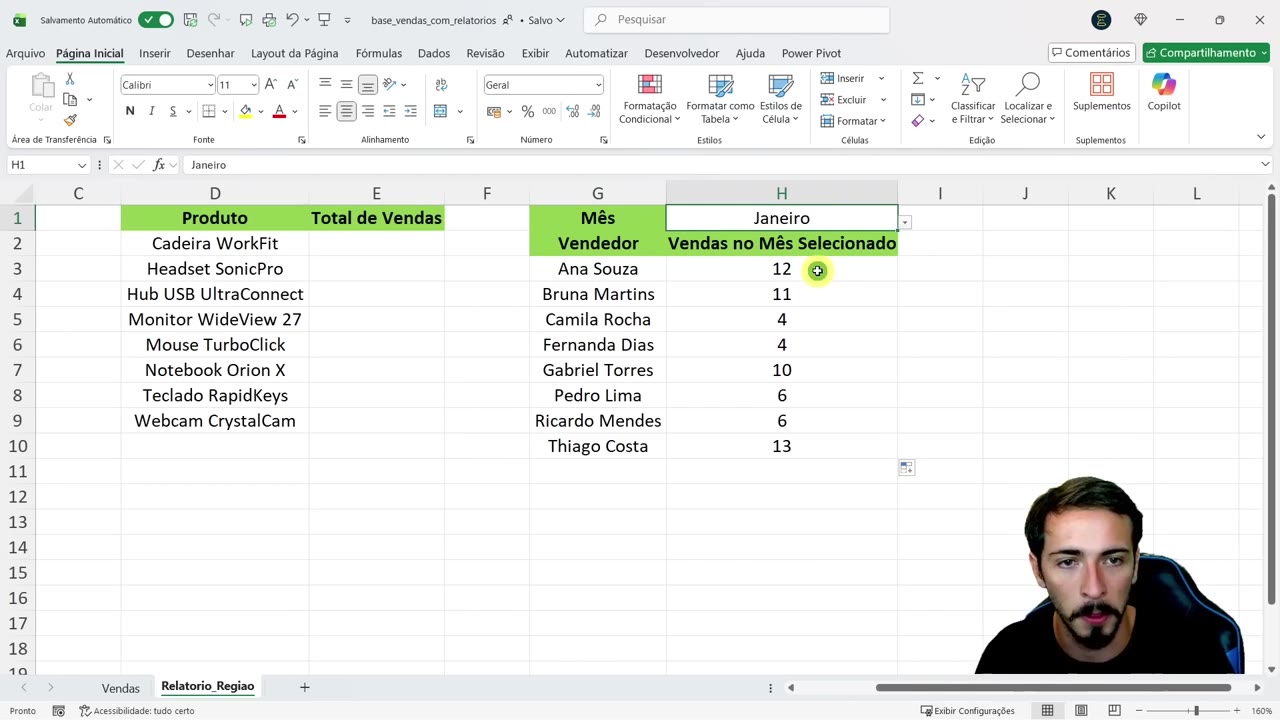Click the horizontal scrollbar thumb
The height and width of the screenshot is (720, 1280).
click(1053, 687)
